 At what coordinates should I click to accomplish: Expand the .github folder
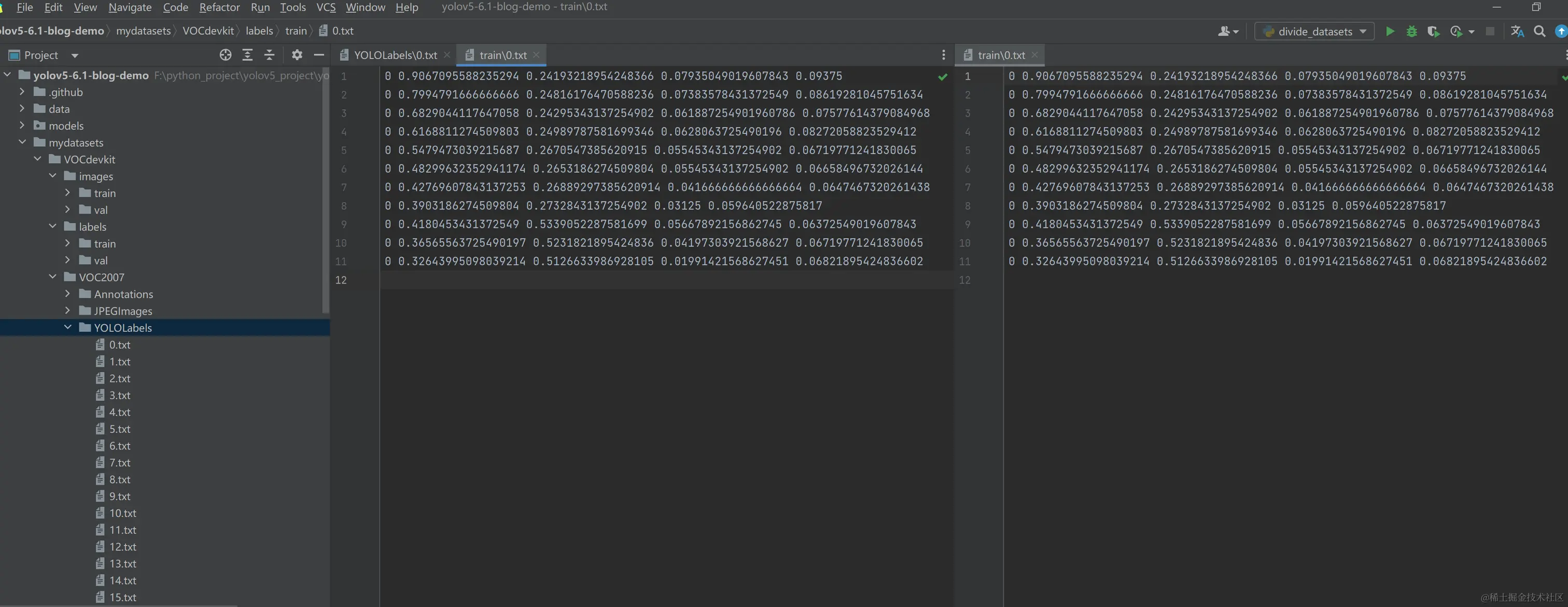(x=22, y=92)
